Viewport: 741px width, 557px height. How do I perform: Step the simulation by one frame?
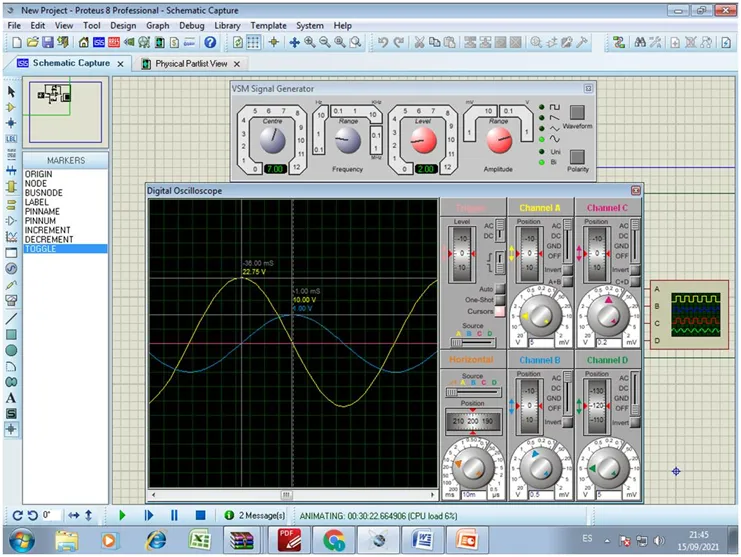(x=149, y=515)
